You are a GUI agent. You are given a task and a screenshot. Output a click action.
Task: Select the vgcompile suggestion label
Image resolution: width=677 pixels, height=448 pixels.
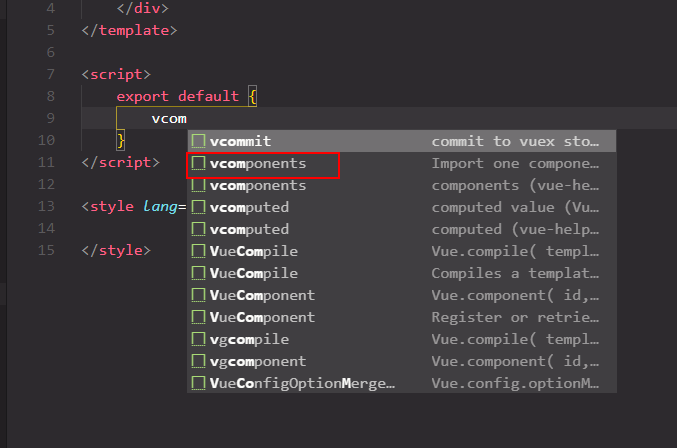tap(249, 340)
